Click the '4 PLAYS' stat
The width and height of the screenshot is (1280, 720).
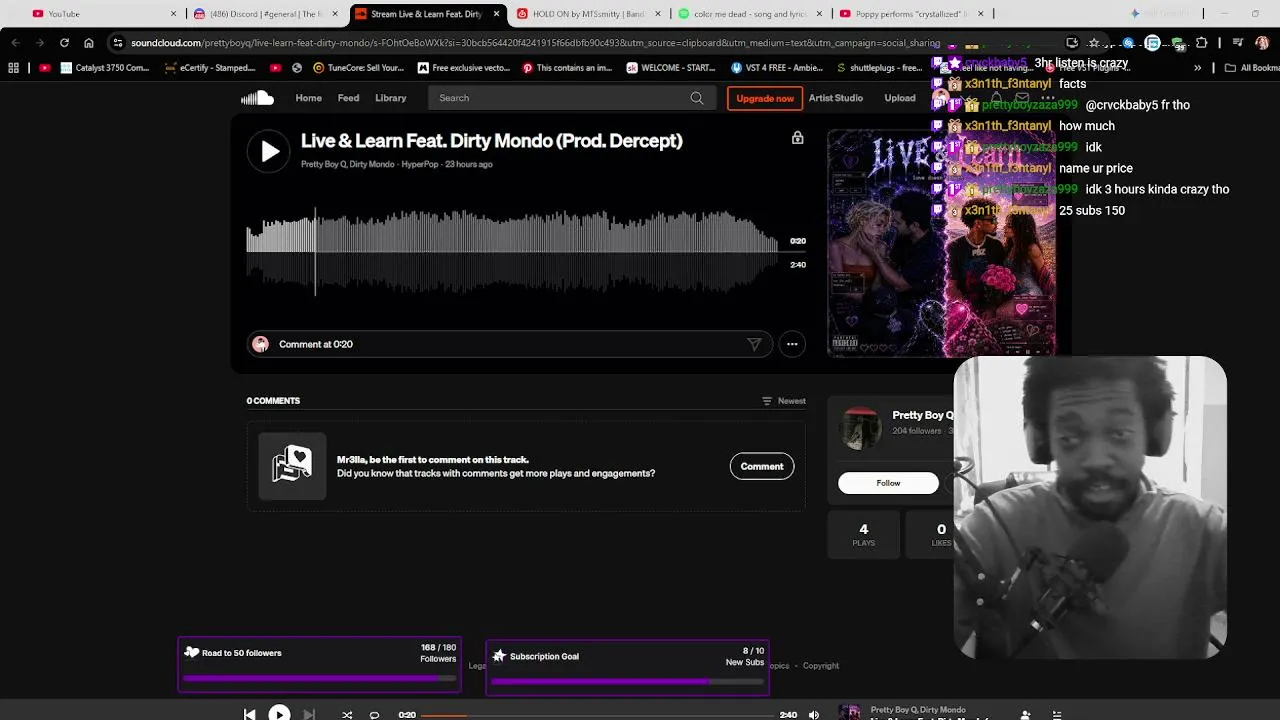pos(863,534)
